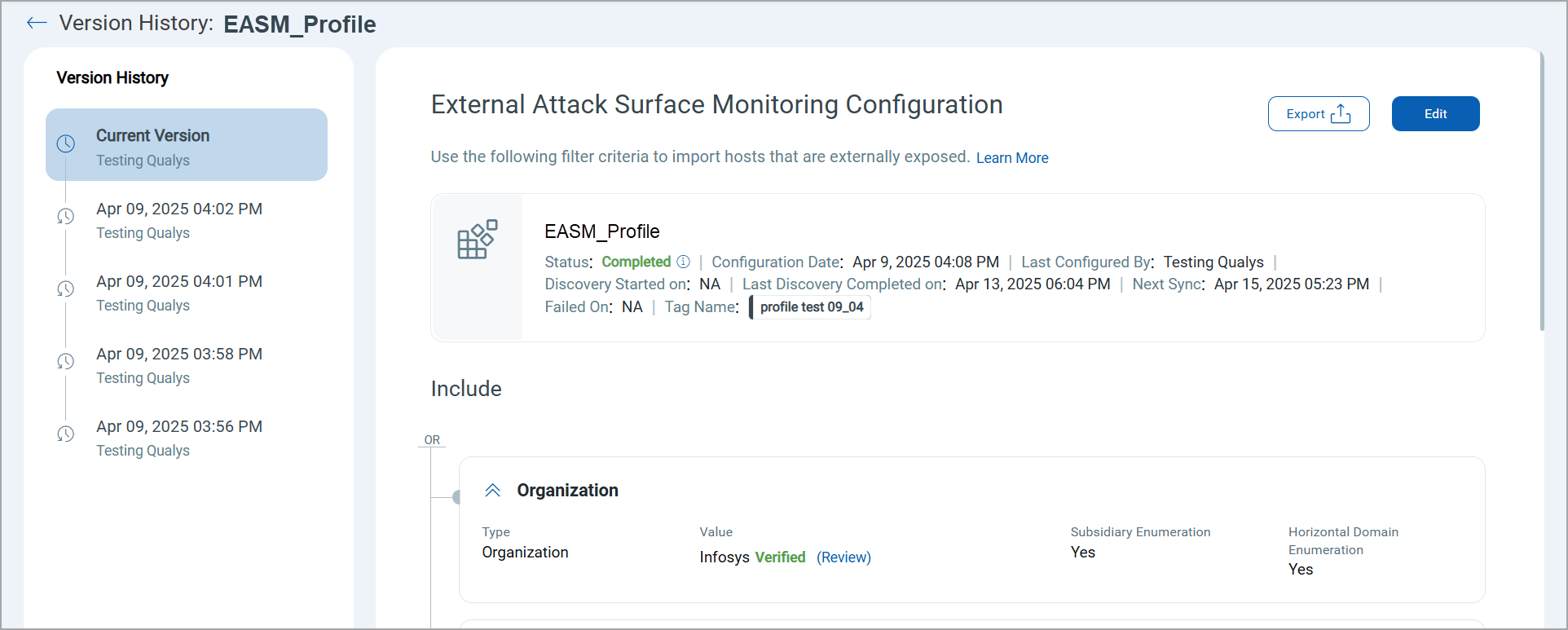The image size is (1568, 630).
Task: Open the Apr 09, 2025 04:01 PM version
Action: tap(179, 282)
